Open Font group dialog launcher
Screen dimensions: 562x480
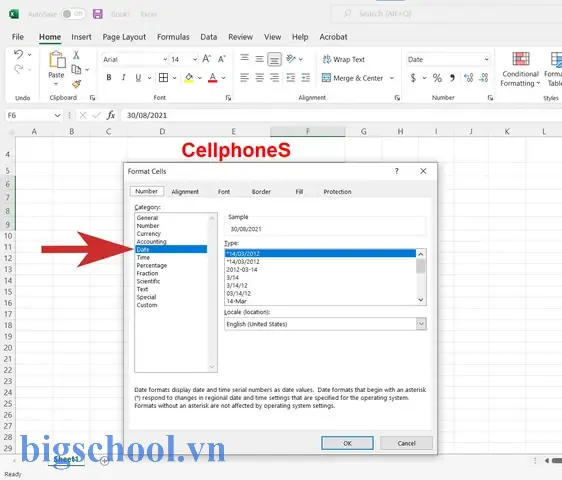(x=228, y=98)
